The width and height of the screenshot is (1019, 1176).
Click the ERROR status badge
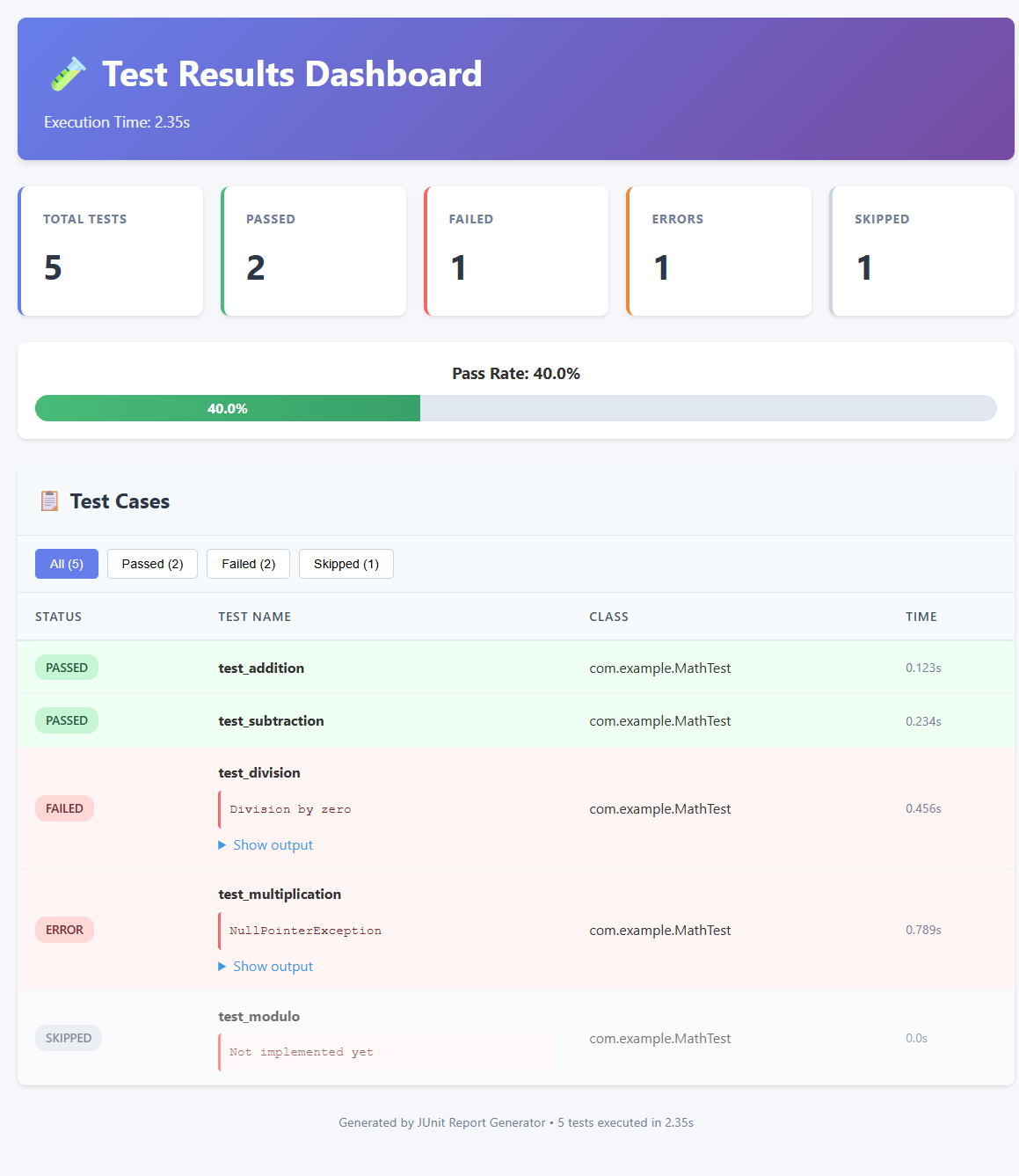tap(64, 930)
